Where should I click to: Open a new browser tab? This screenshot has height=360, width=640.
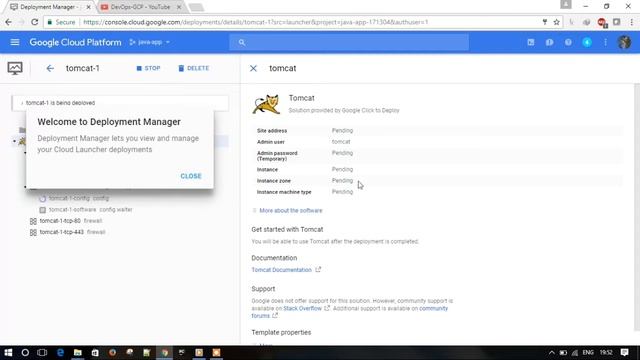click(196, 7)
